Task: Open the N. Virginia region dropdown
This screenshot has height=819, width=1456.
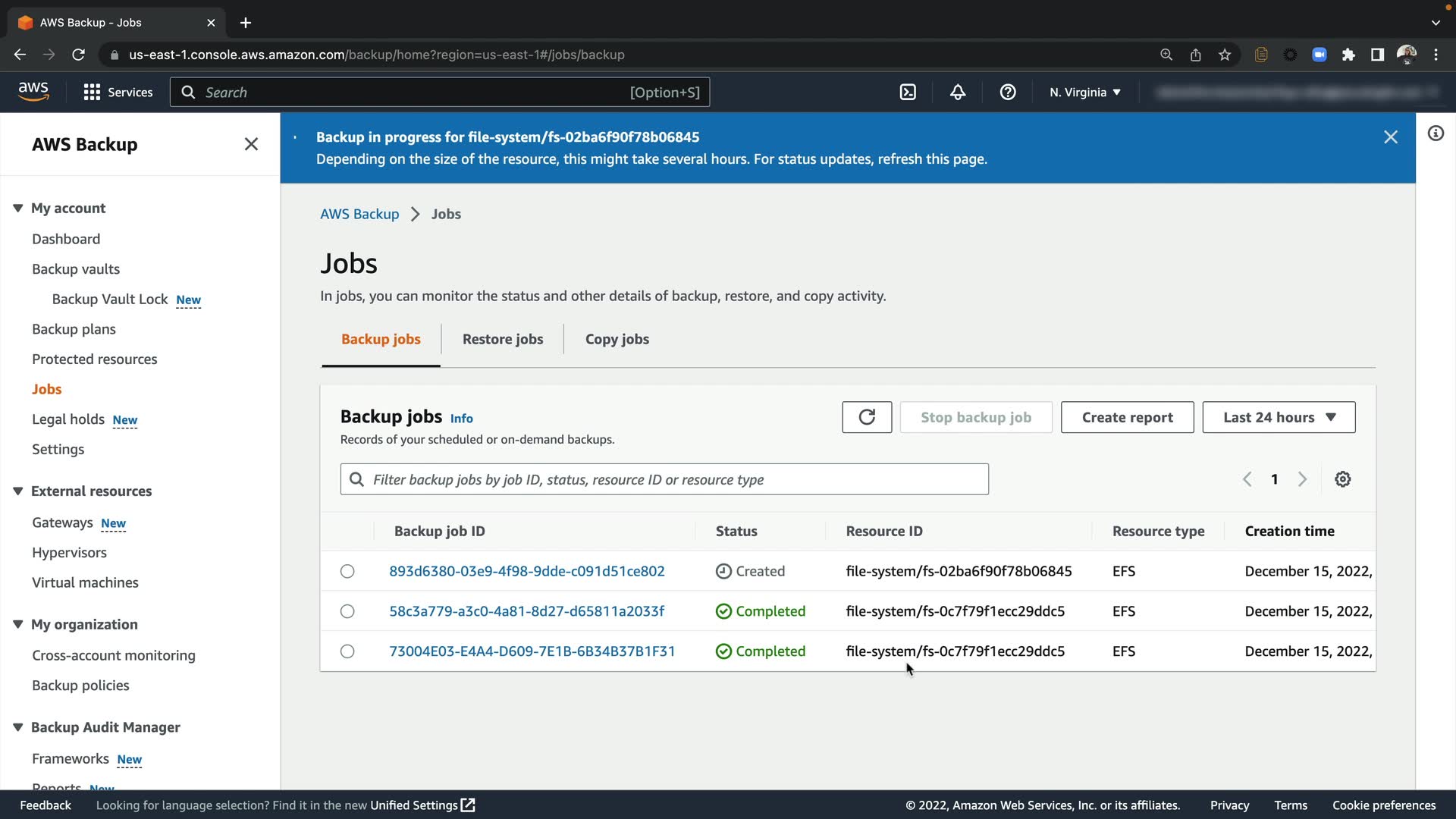Action: pos(1084,92)
